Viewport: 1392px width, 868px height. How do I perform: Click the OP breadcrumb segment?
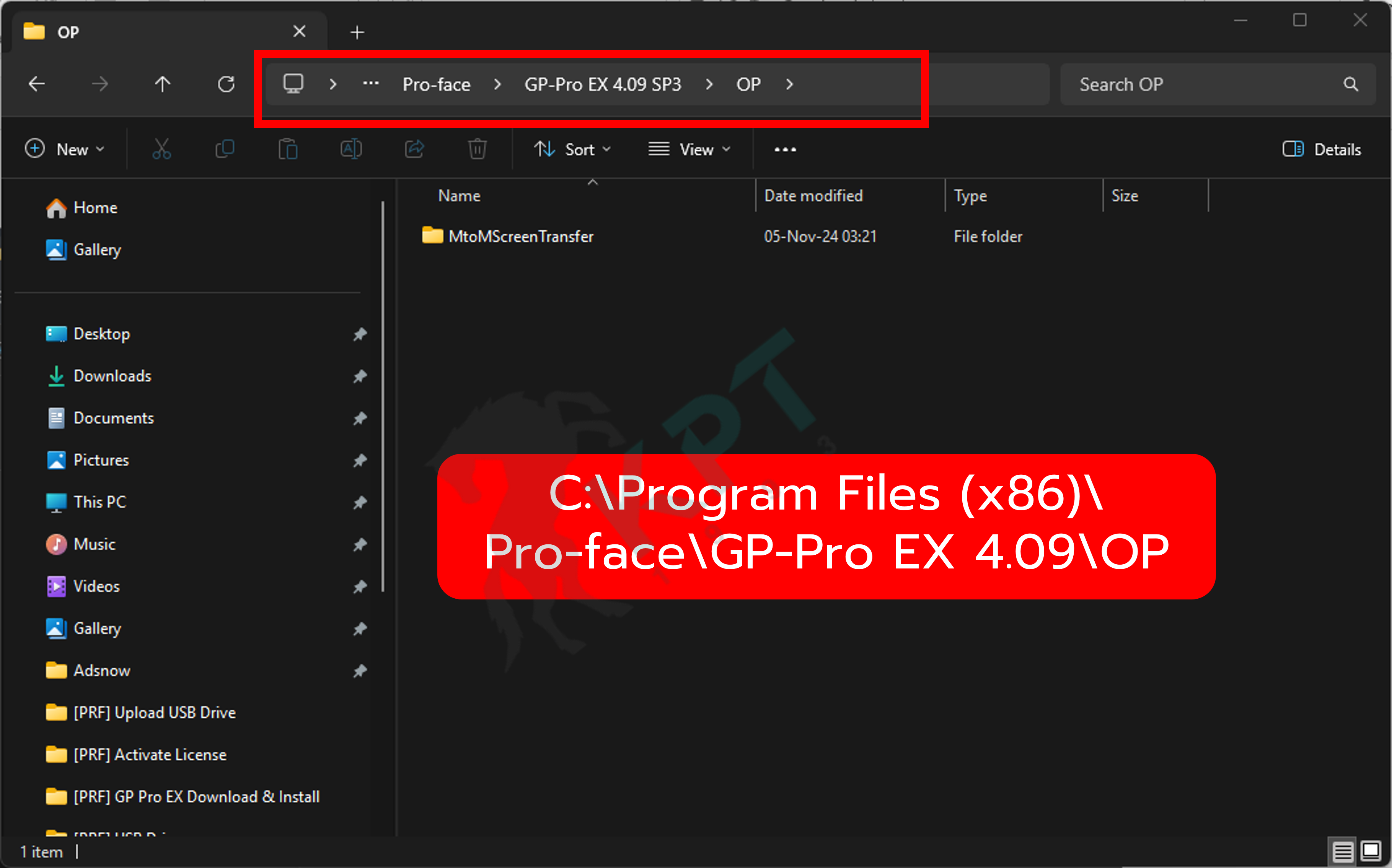pyautogui.click(x=748, y=85)
